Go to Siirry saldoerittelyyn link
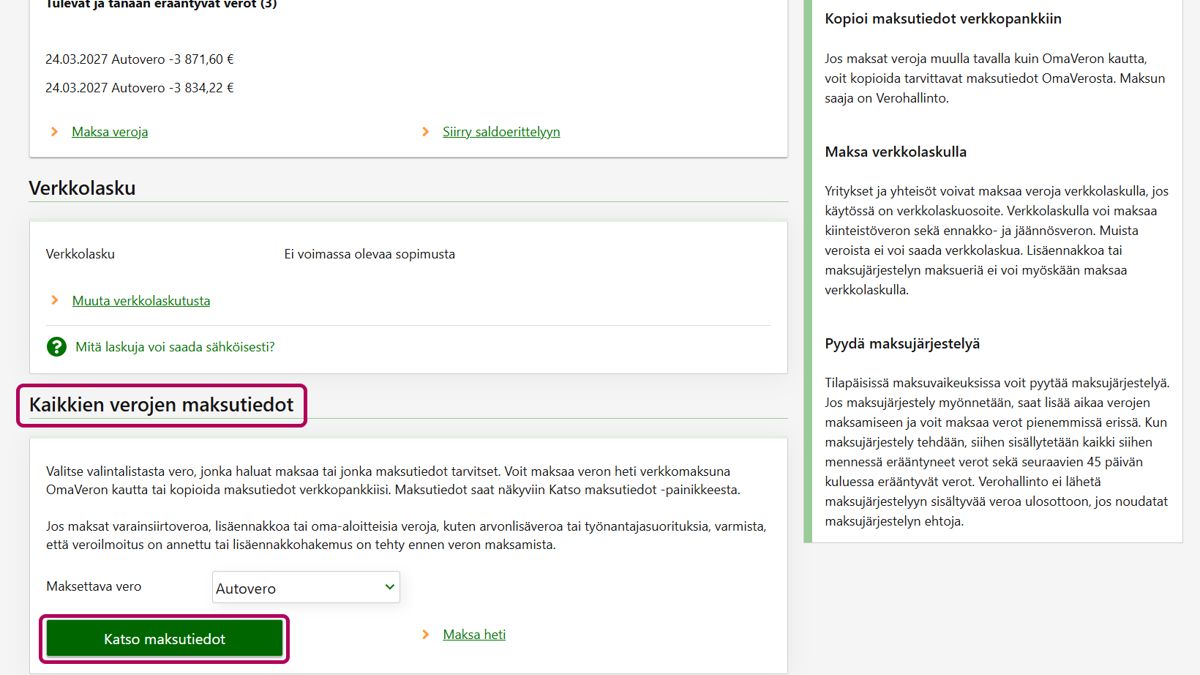Viewport: 1200px width, 675px height. [501, 132]
